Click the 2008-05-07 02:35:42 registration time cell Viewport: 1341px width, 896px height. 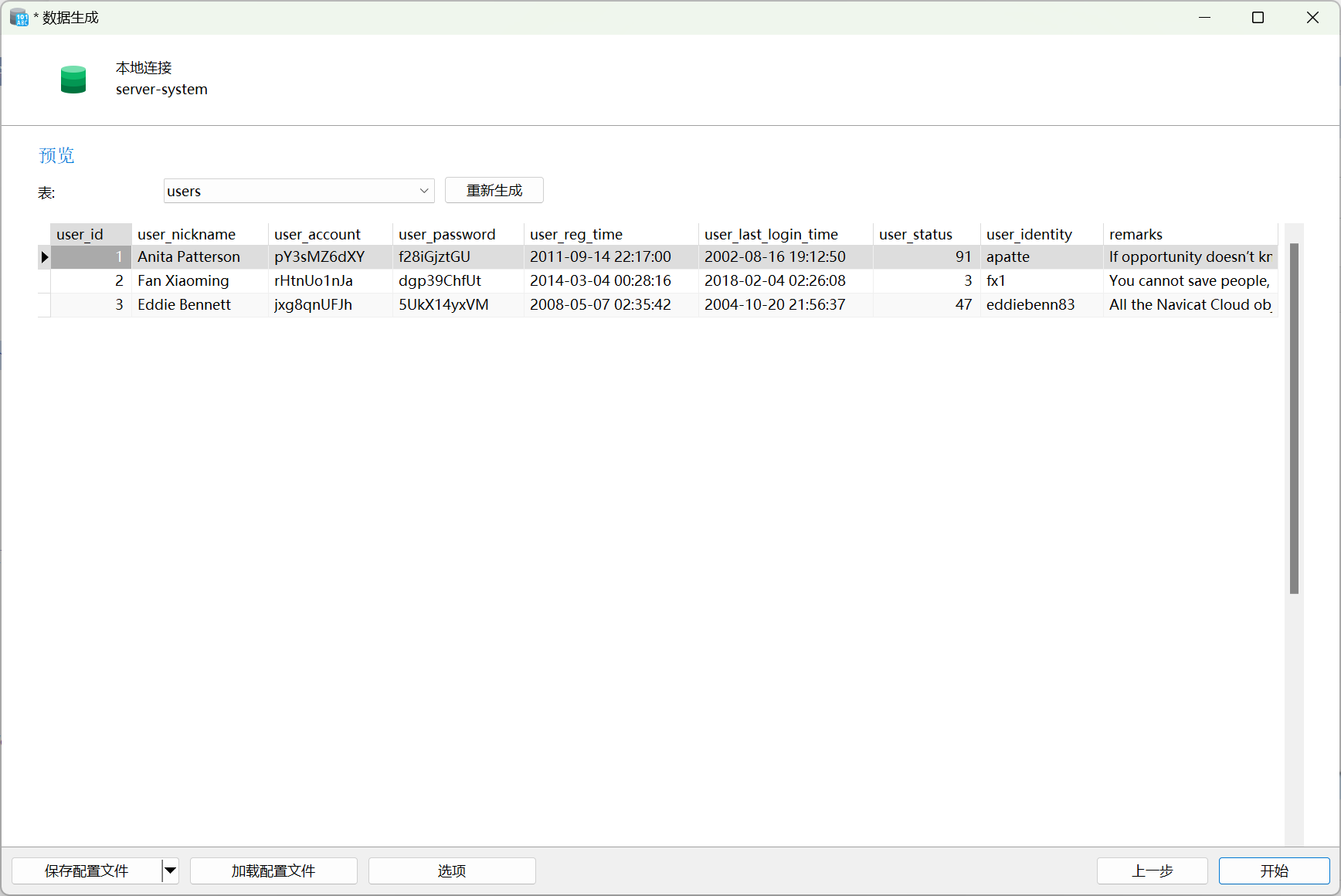611,305
